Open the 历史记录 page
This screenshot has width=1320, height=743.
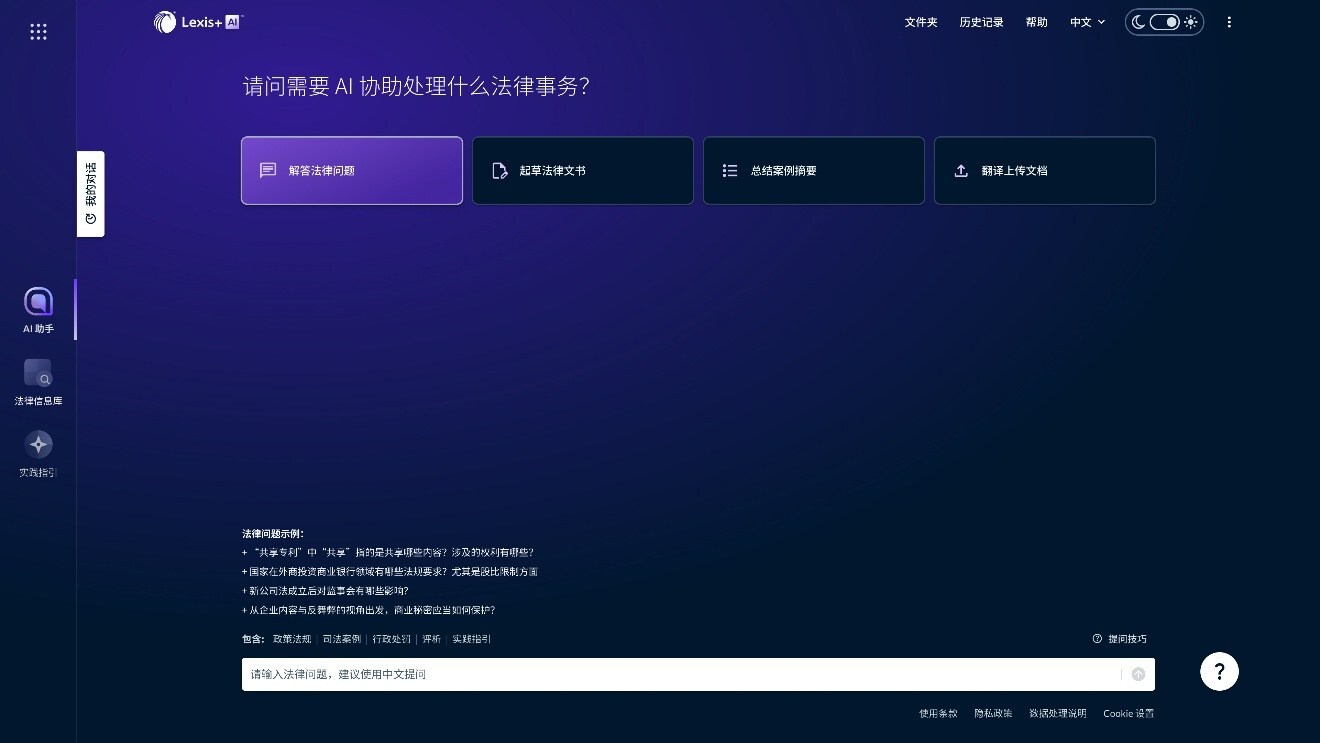click(981, 22)
